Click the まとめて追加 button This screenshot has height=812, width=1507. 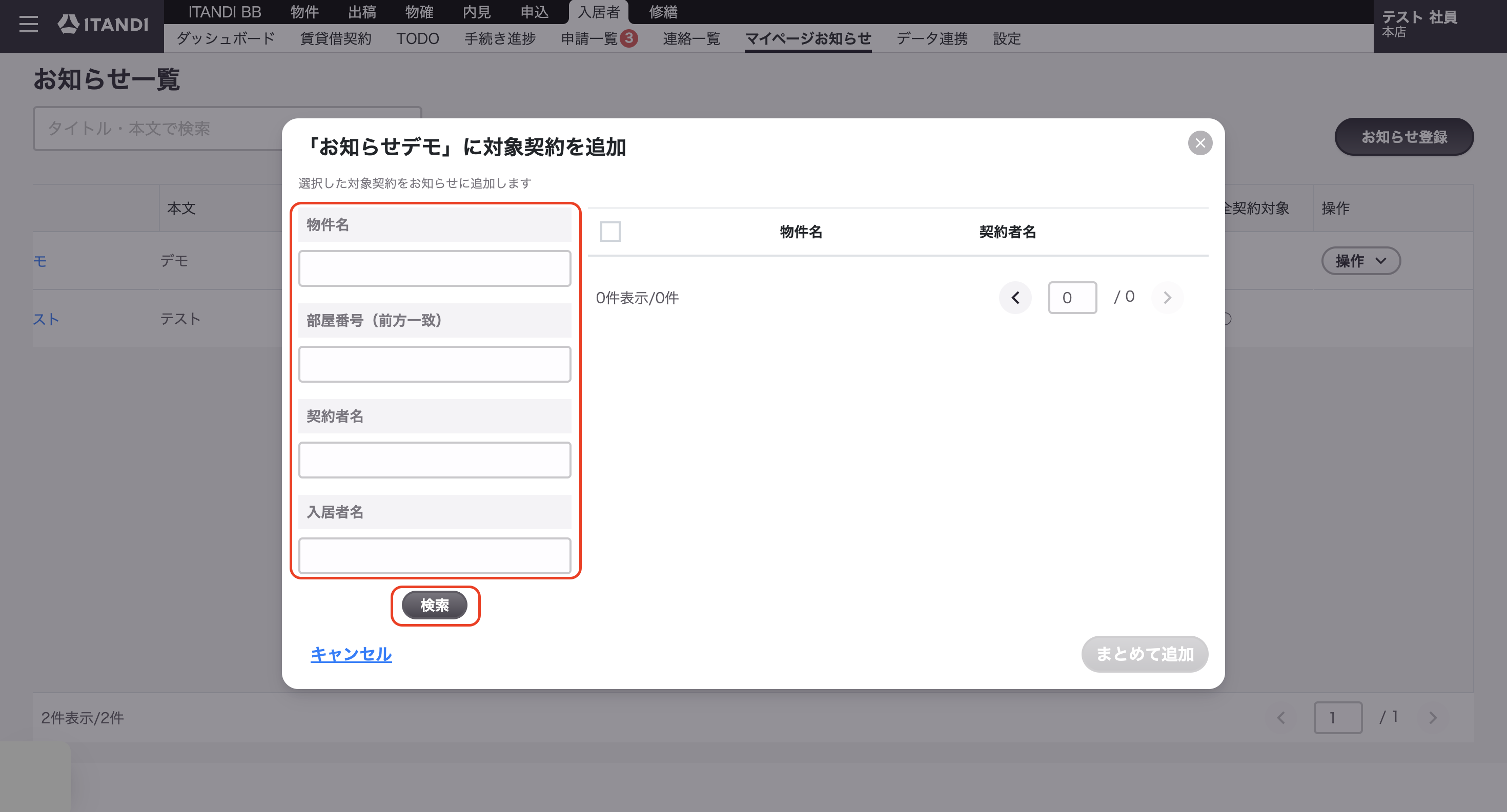1144,654
